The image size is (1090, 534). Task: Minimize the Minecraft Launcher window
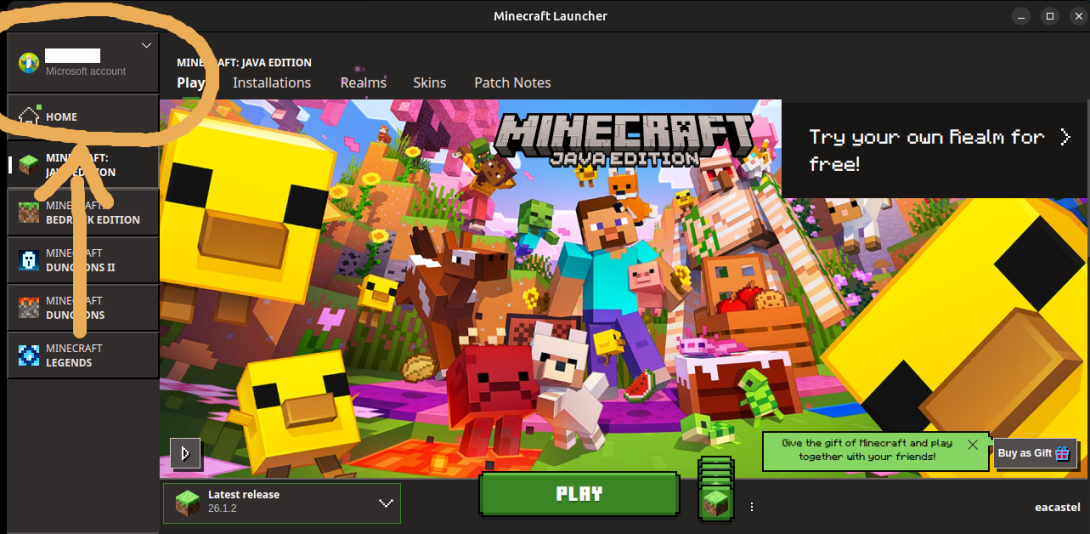coord(1022,16)
